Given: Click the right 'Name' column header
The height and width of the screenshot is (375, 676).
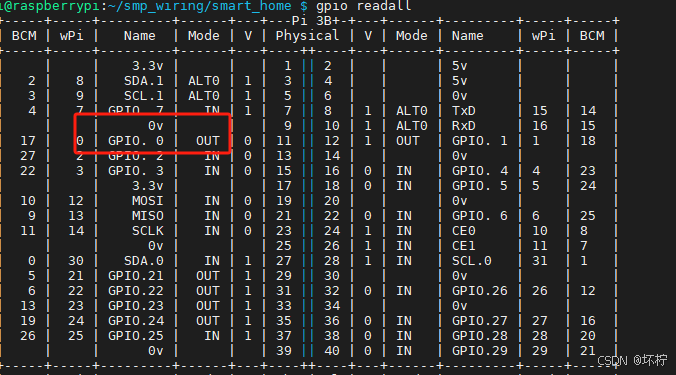Looking at the screenshot, I should 467,36.
